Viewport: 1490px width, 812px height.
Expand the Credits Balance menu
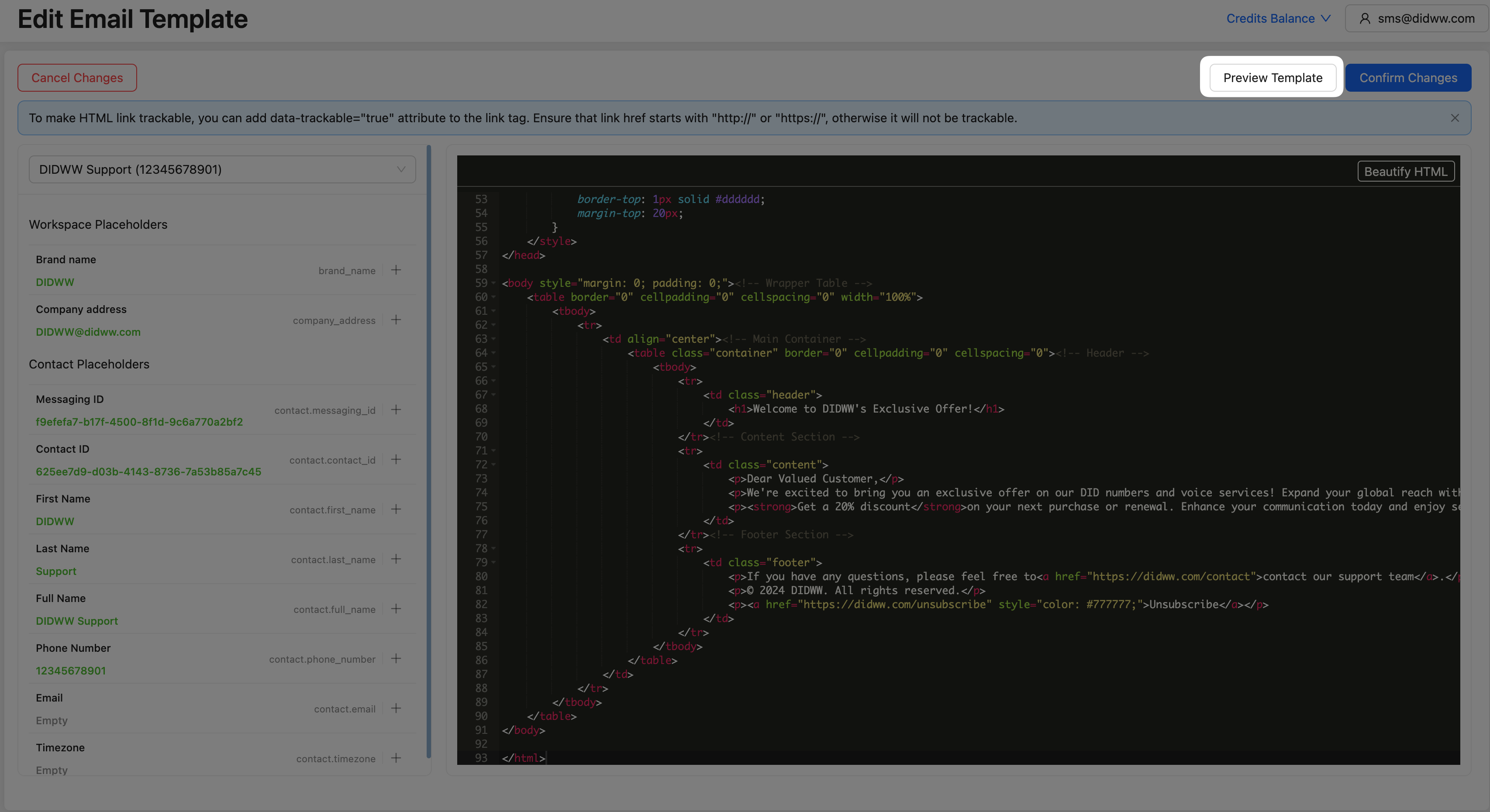click(1278, 18)
